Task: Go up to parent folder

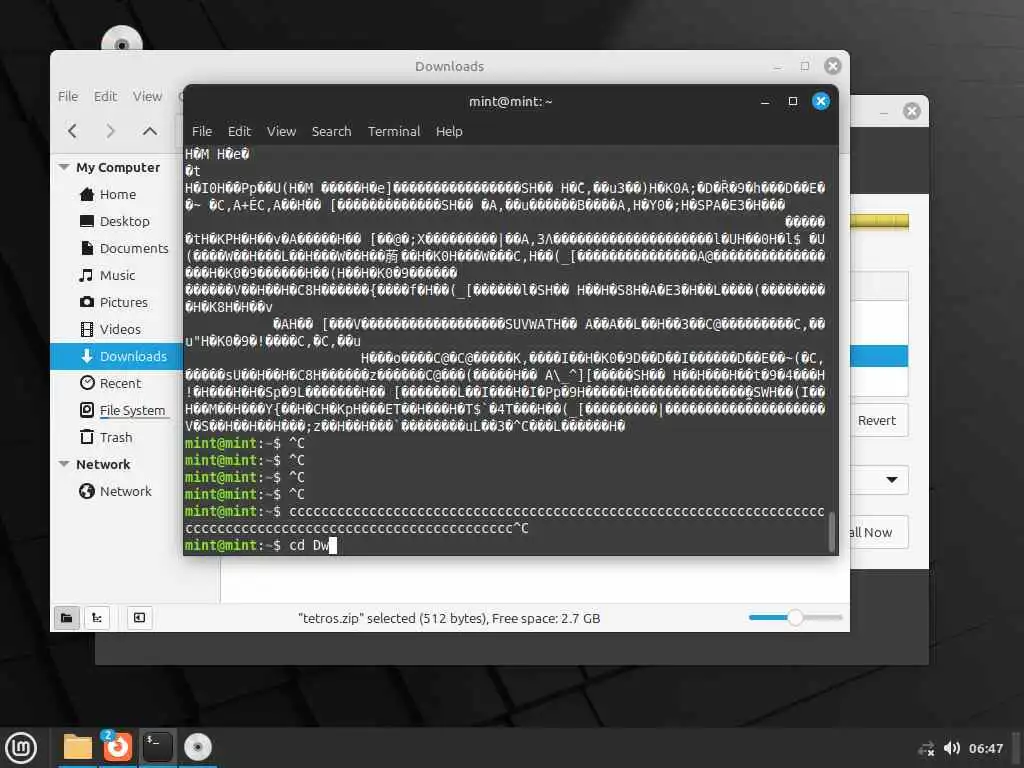Action: [150, 131]
